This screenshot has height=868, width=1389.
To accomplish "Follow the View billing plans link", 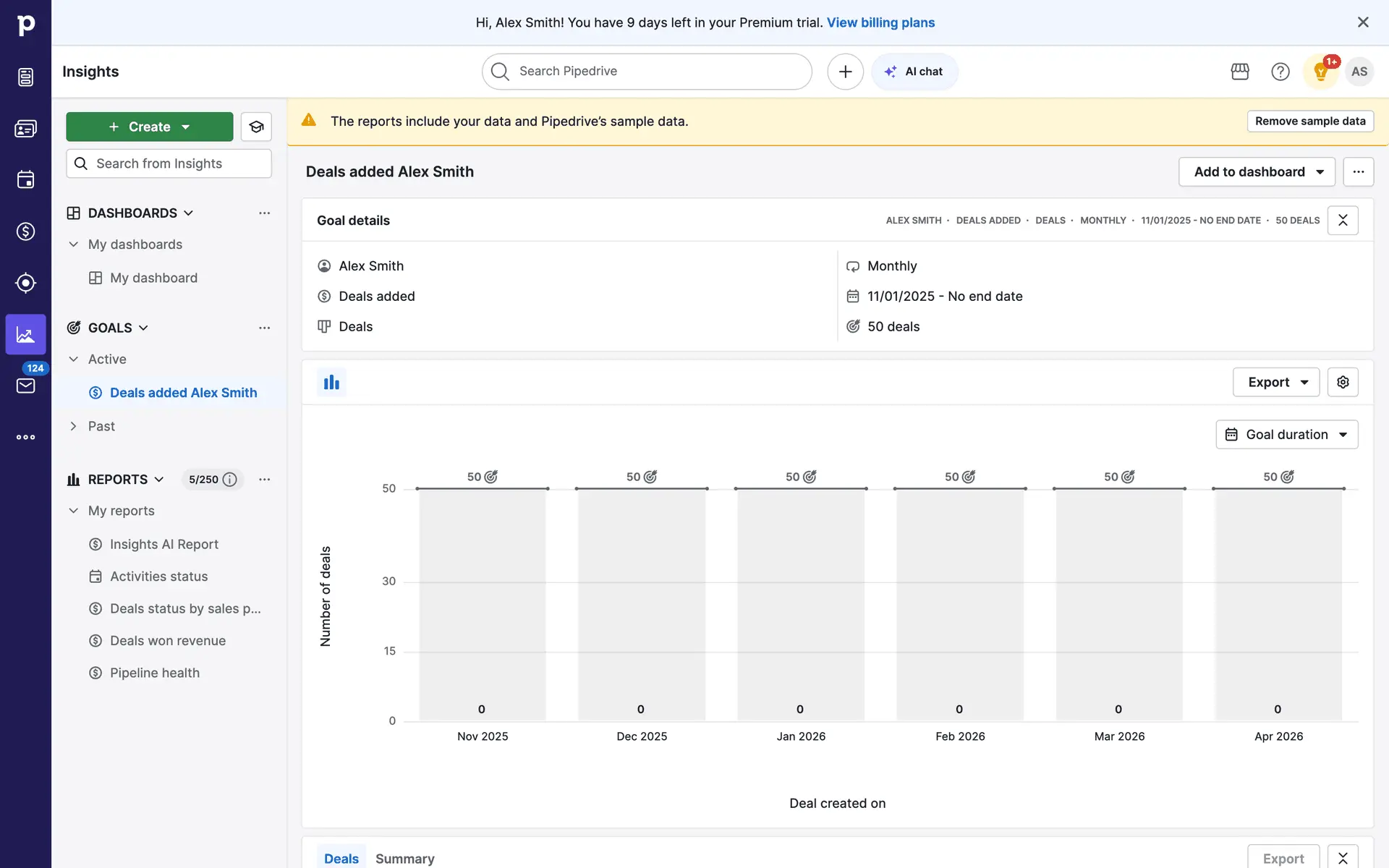I will pos(880,22).
